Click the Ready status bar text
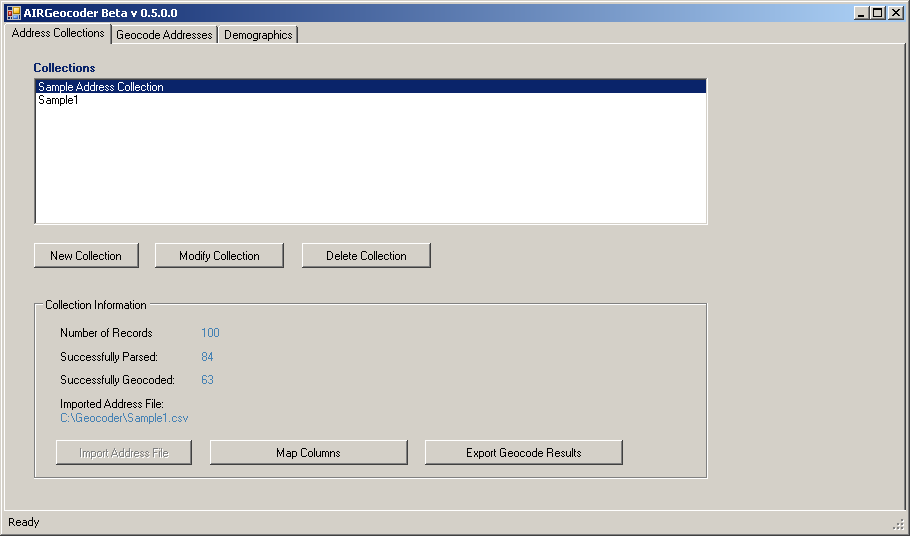 click(x=24, y=522)
